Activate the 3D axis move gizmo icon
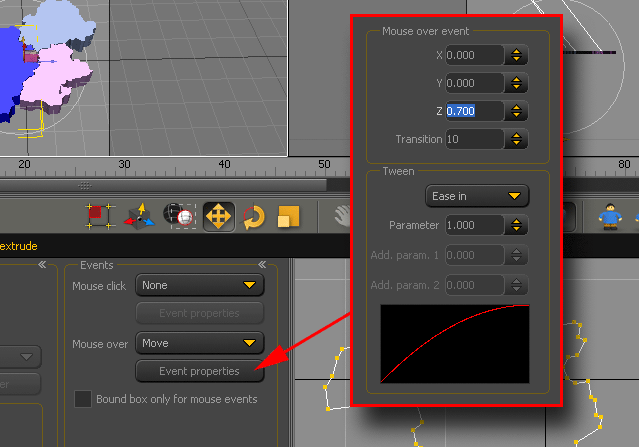Image resolution: width=639 pixels, height=447 pixels. coord(139,216)
